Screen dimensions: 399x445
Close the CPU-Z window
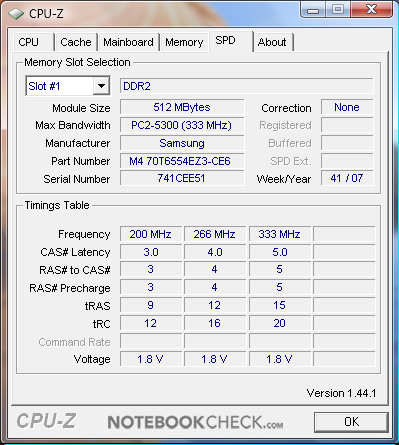(x=371, y=9)
